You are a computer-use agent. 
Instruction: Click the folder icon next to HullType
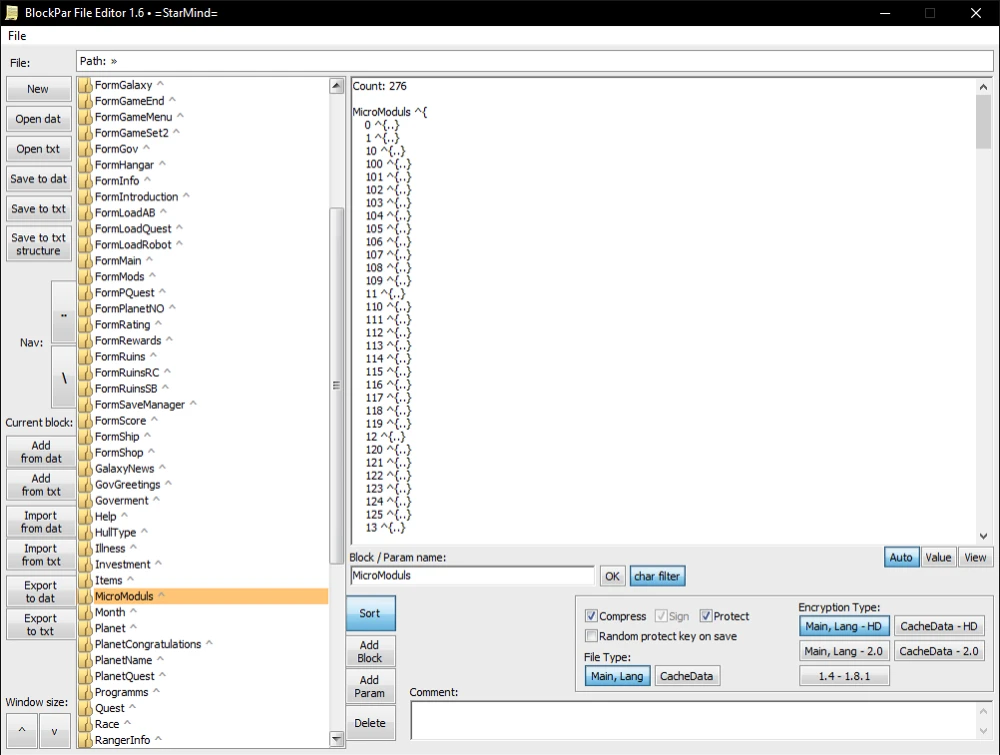click(85, 533)
